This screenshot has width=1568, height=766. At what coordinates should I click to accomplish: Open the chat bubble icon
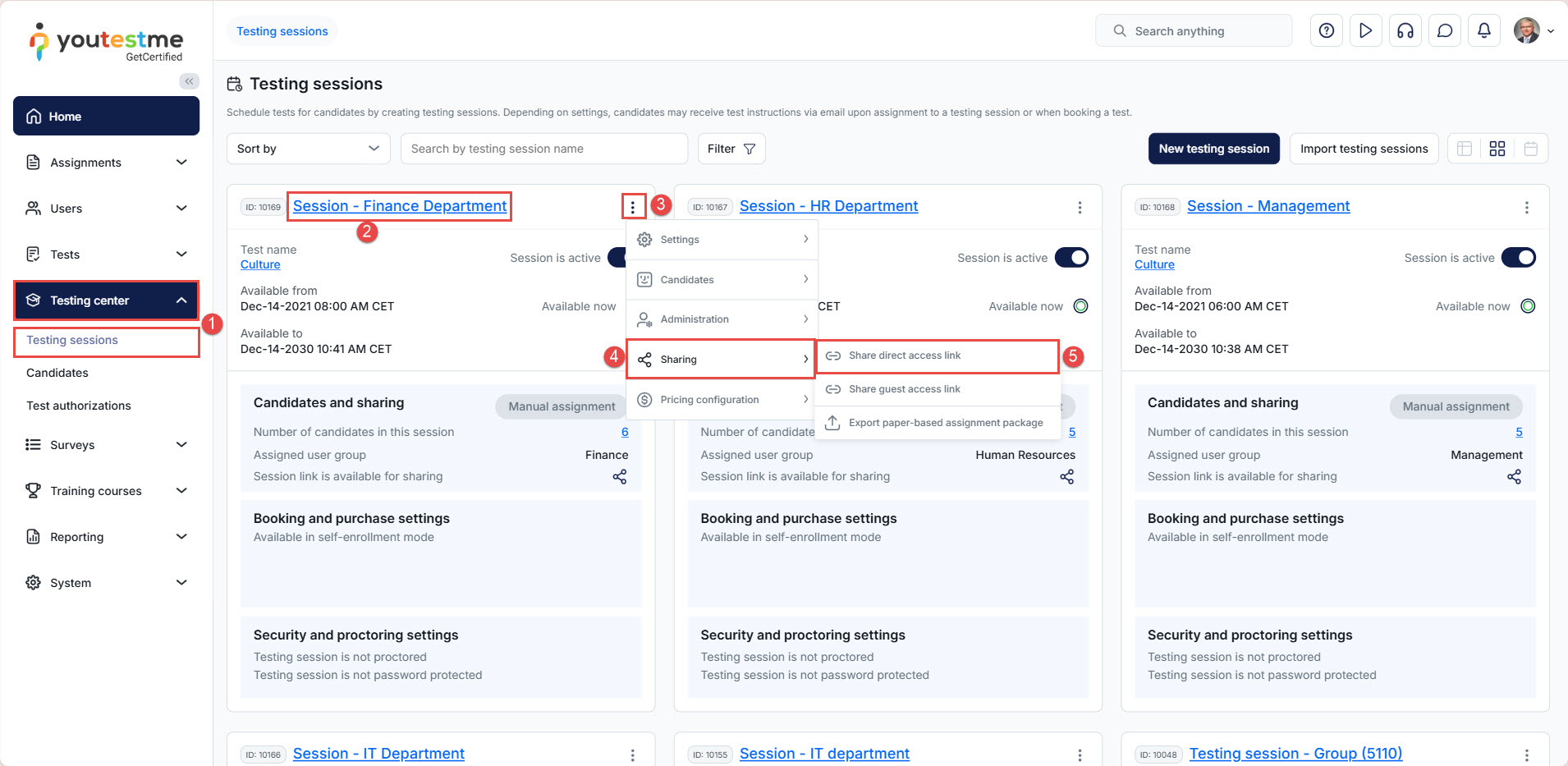1444,31
